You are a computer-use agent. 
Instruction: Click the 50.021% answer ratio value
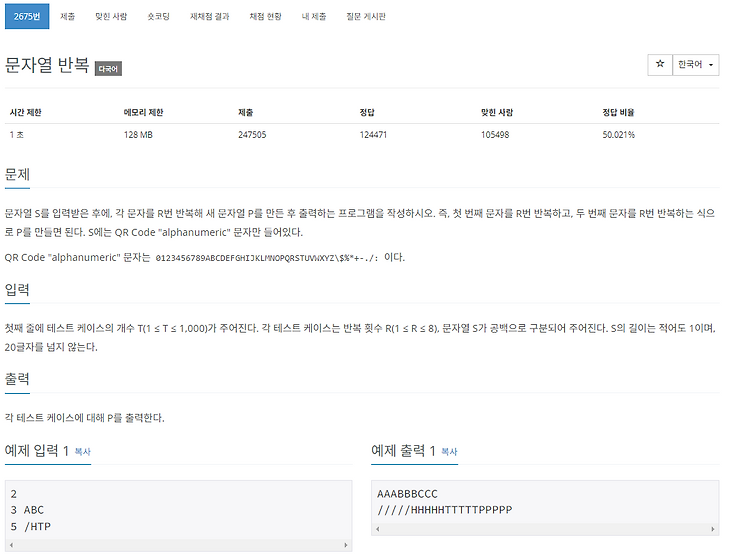[618, 135]
